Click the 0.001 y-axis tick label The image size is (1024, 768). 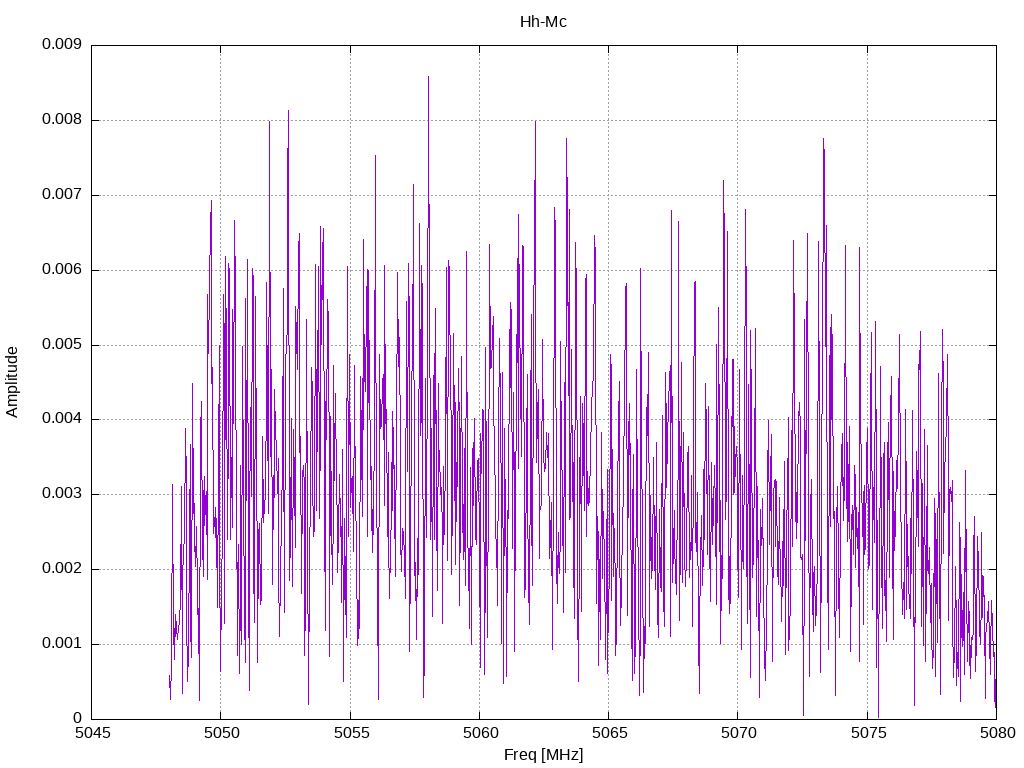62,644
